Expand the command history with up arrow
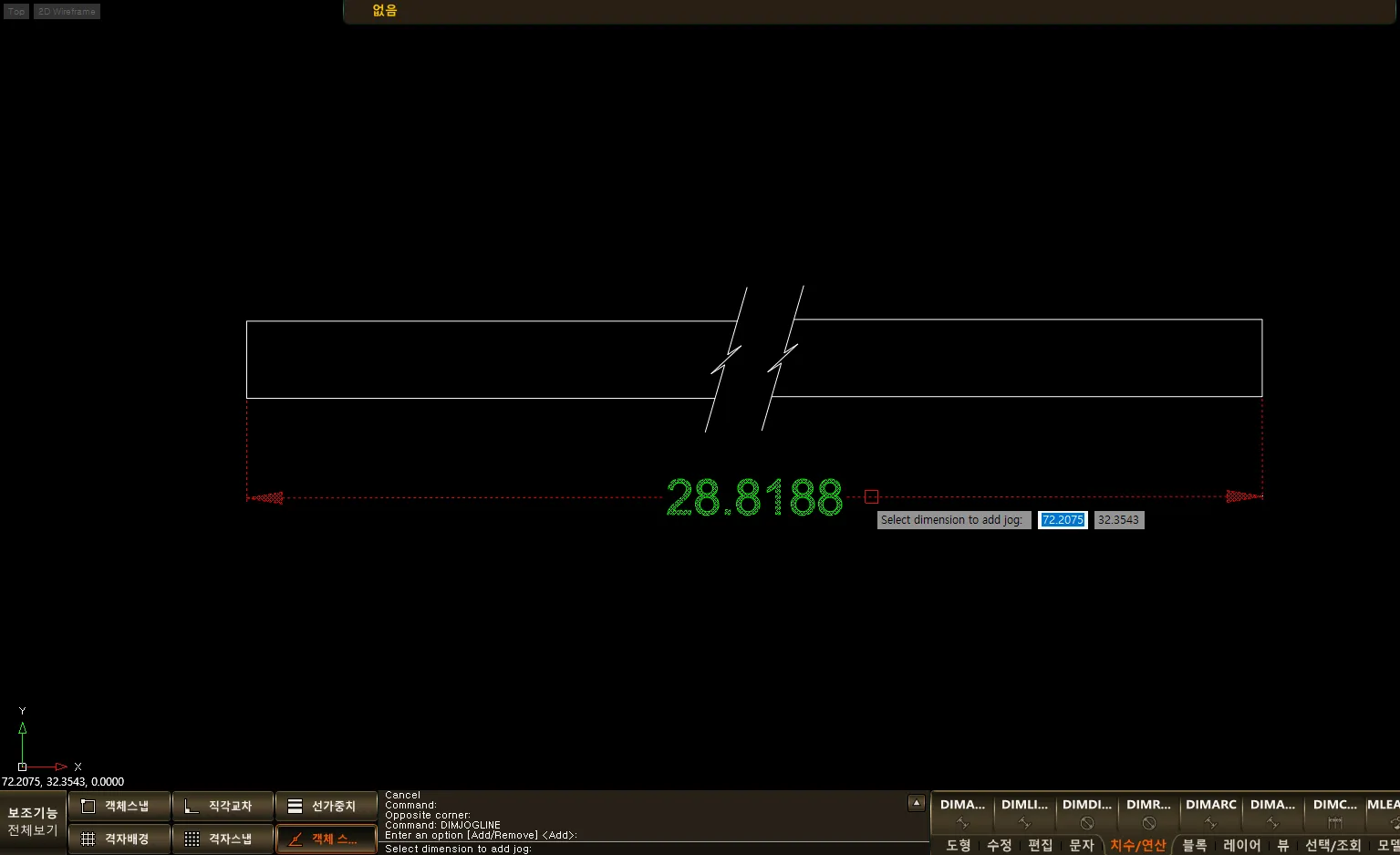Screen dimensions: 1400x855 tap(917, 803)
